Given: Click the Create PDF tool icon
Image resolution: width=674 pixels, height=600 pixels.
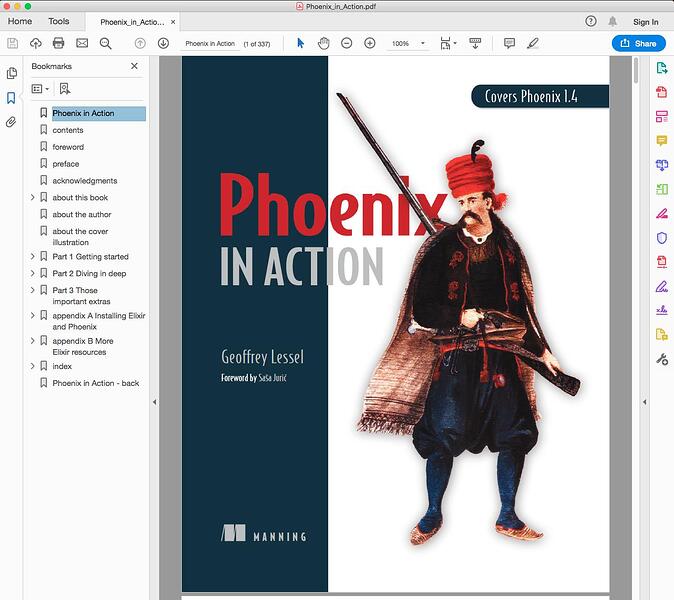Looking at the screenshot, I should 662,92.
